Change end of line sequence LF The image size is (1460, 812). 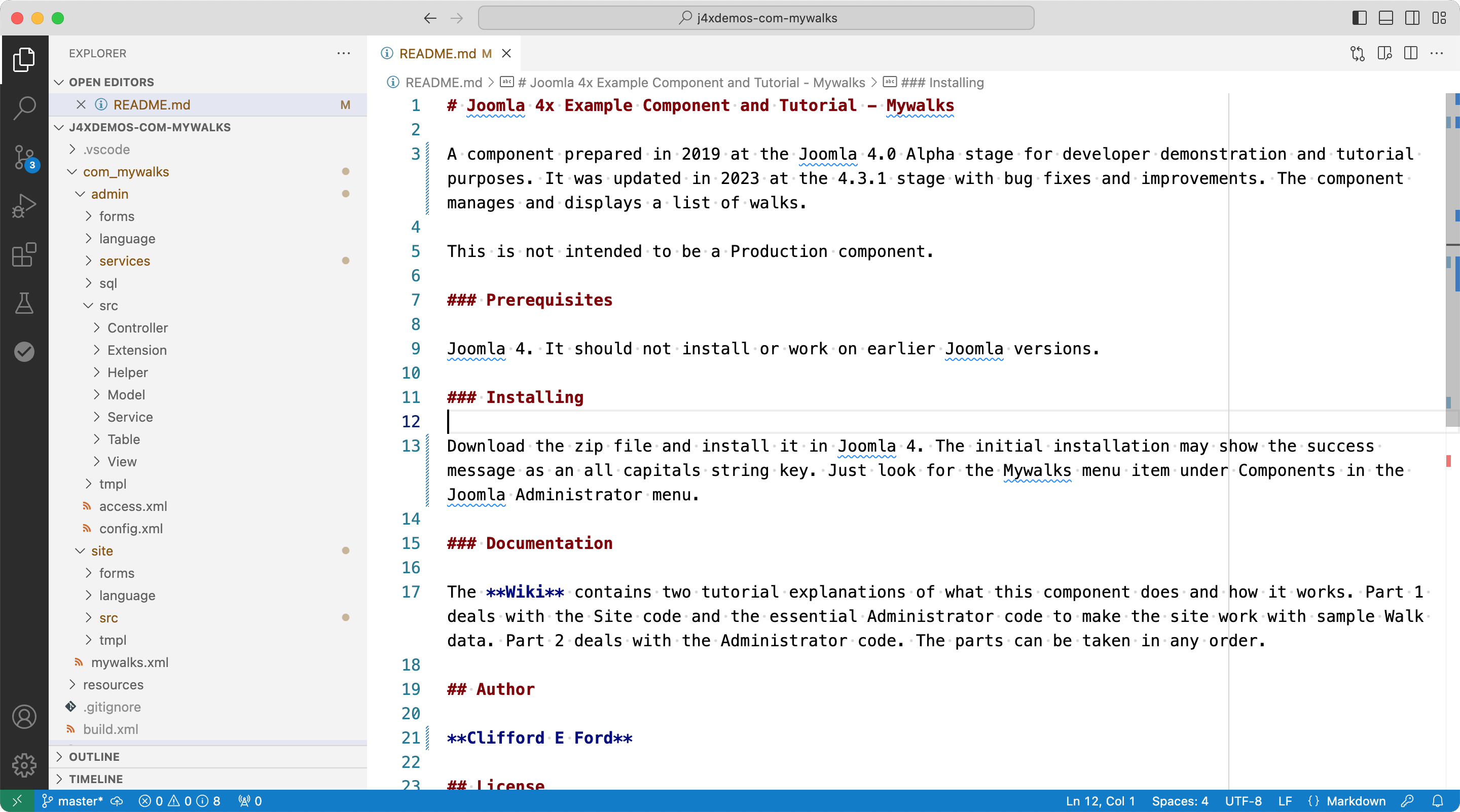(1285, 801)
